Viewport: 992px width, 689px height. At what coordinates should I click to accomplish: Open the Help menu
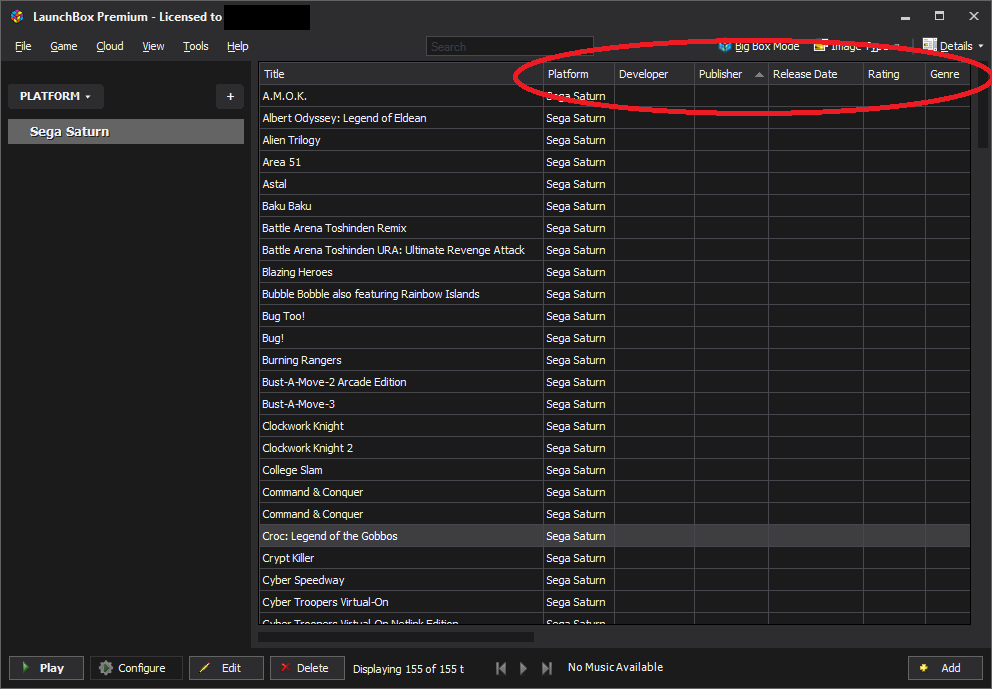[x=237, y=46]
